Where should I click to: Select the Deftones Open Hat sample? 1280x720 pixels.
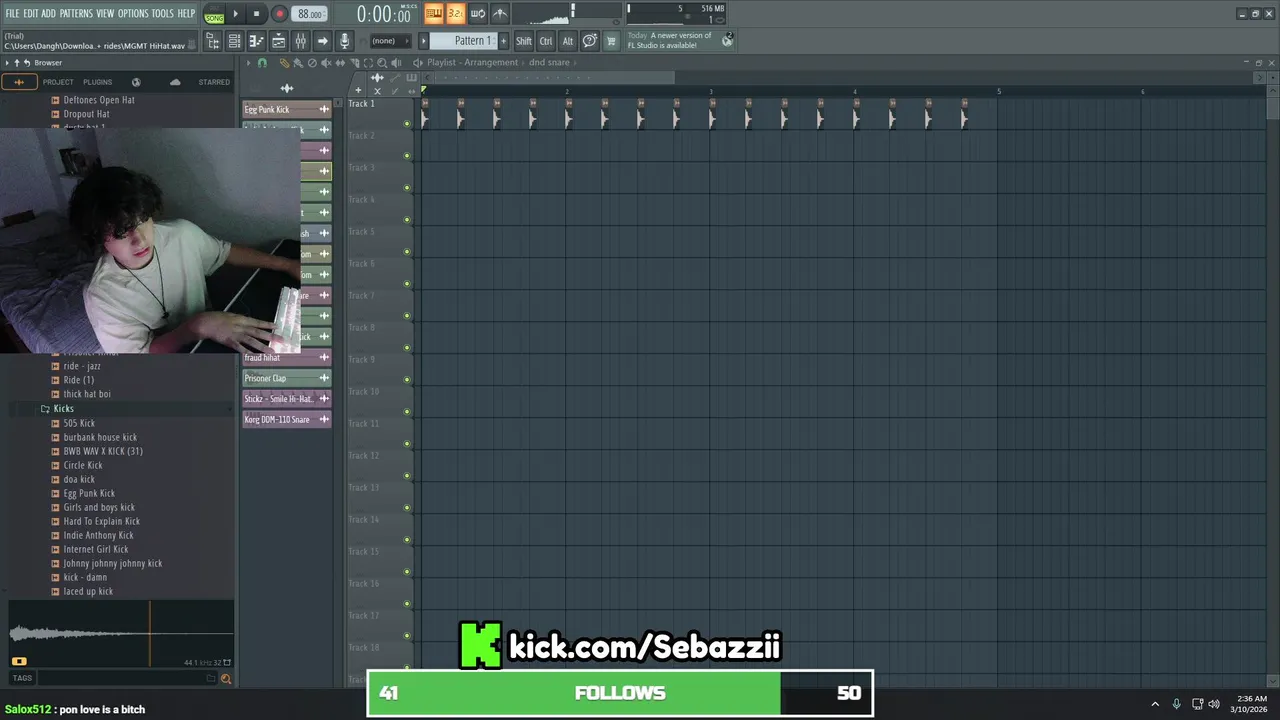(x=98, y=100)
